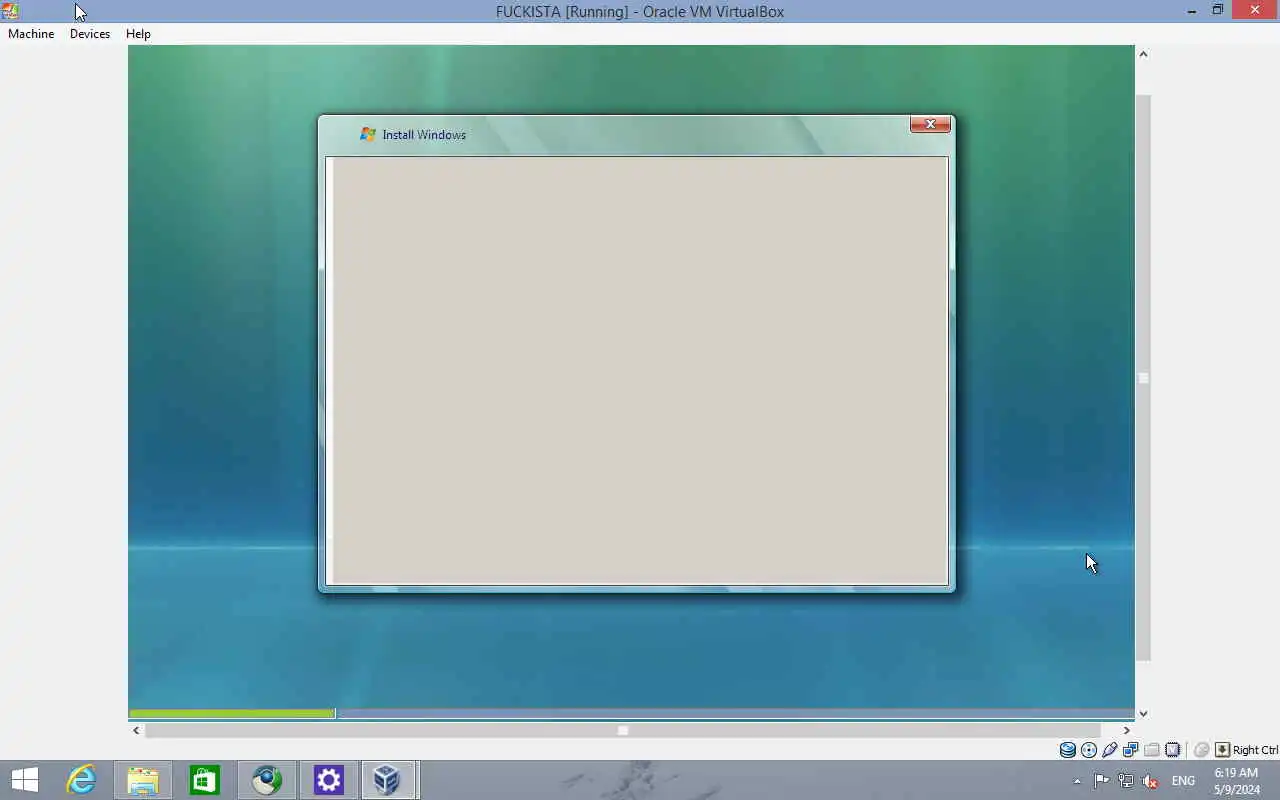Viewport: 1280px width, 800px height.
Task: Click the horizontal scrollbar thumb
Action: pos(622,730)
